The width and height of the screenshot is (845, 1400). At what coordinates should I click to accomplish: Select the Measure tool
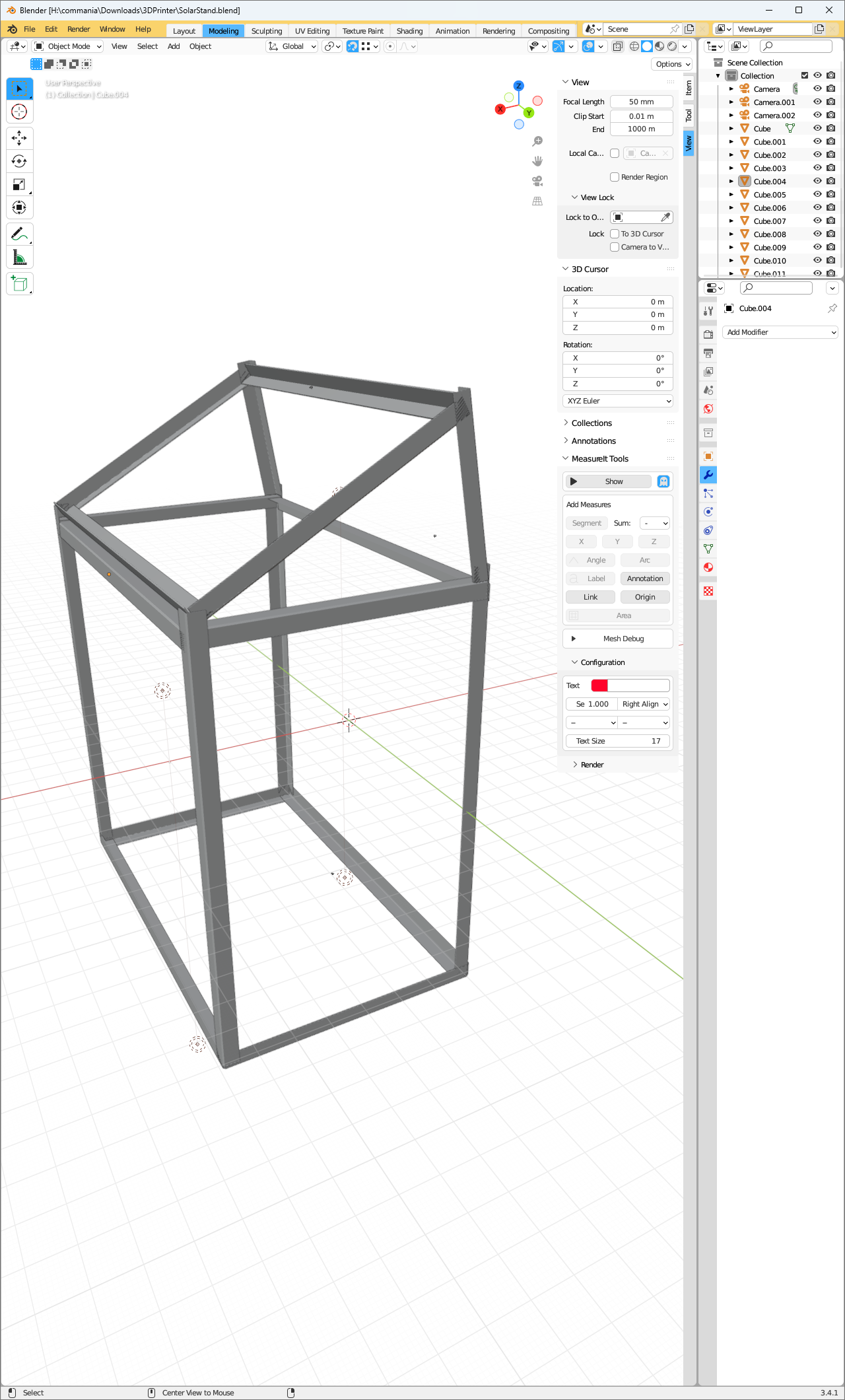tap(19, 257)
